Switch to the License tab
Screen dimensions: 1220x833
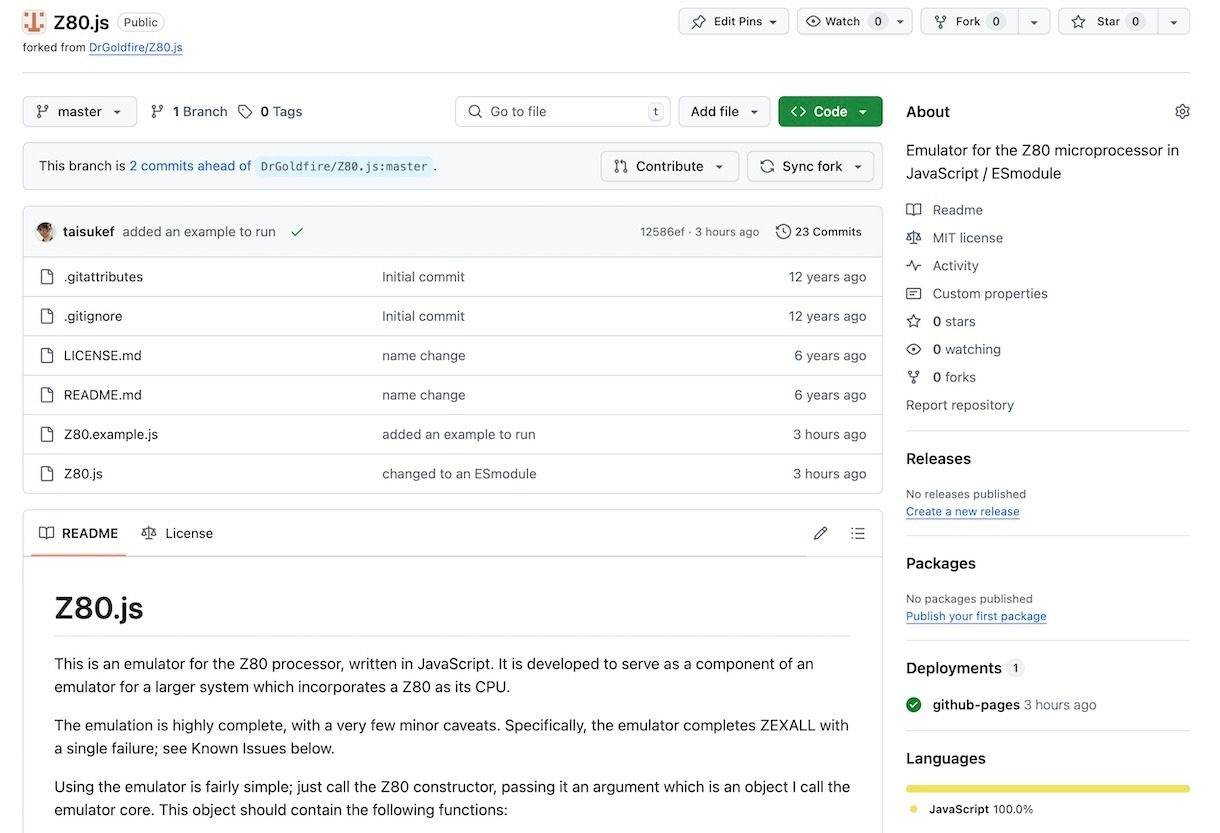(x=177, y=533)
